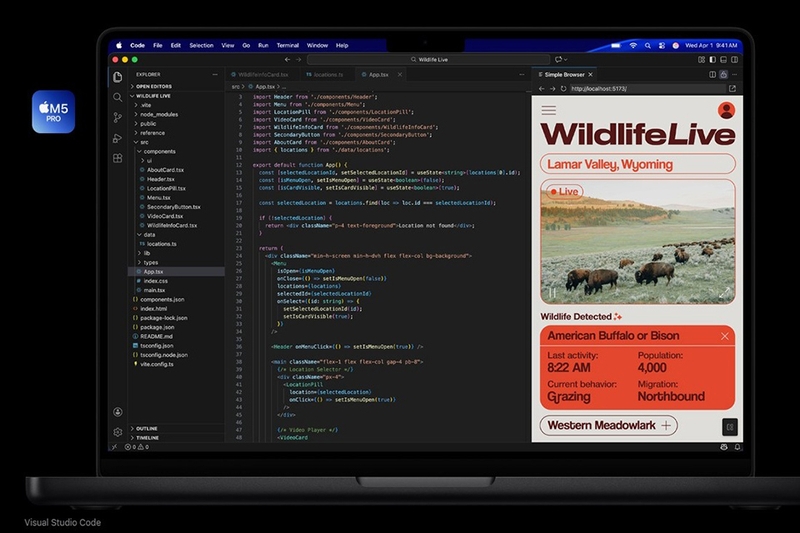Toggle the Panel in the title bar
Screen dimensions: 800x533
723,60
